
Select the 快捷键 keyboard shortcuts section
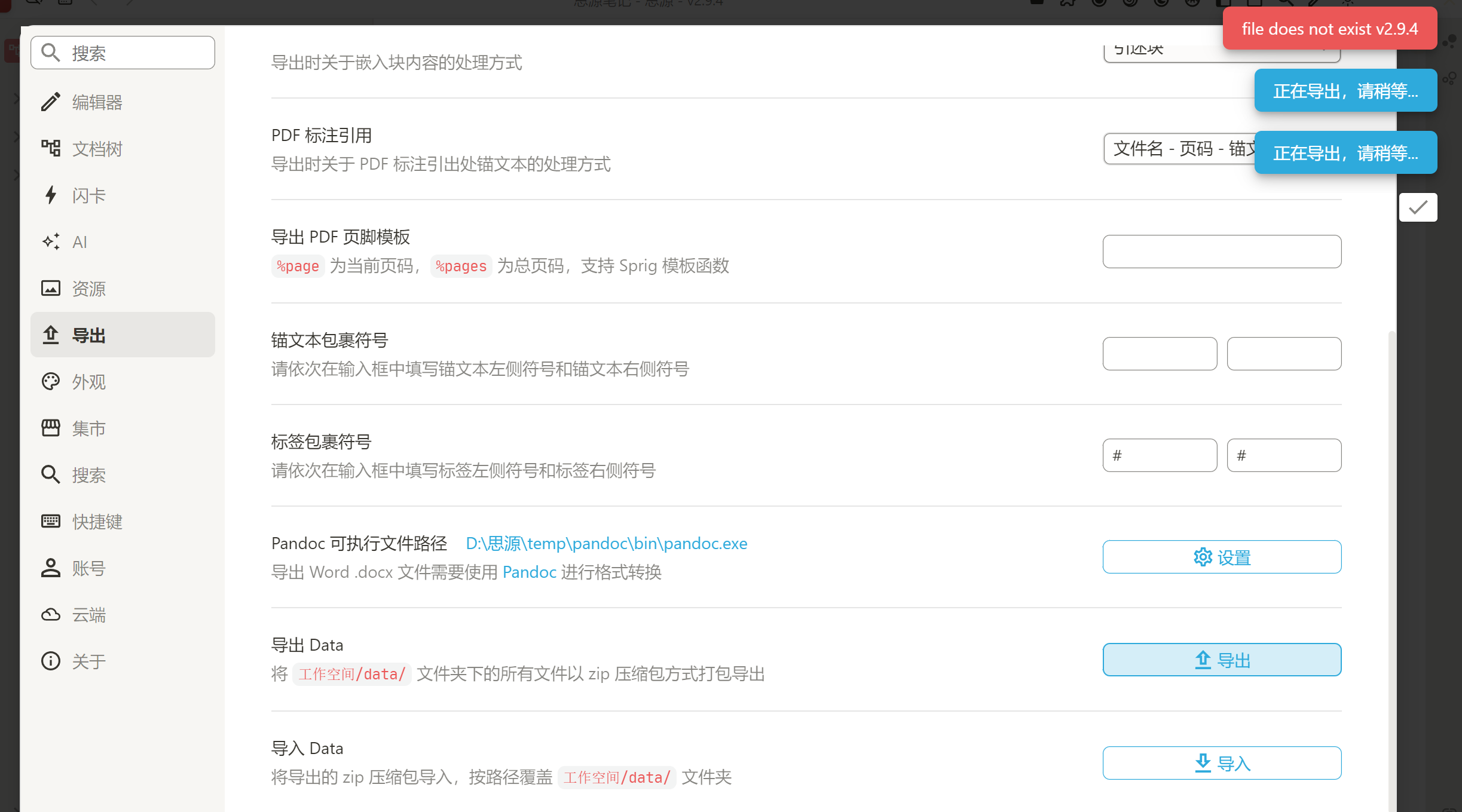click(96, 522)
